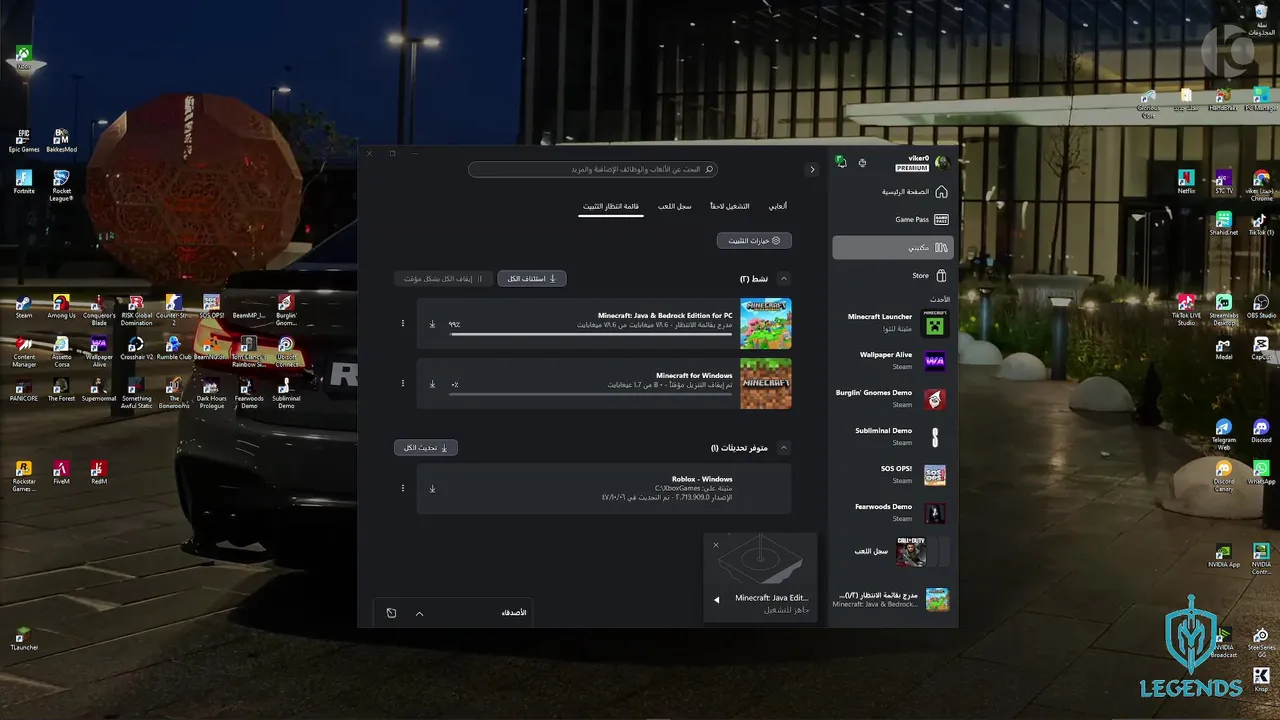
Task: Open the BakkesMod desktop shortcut
Action: (x=61, y=141)
